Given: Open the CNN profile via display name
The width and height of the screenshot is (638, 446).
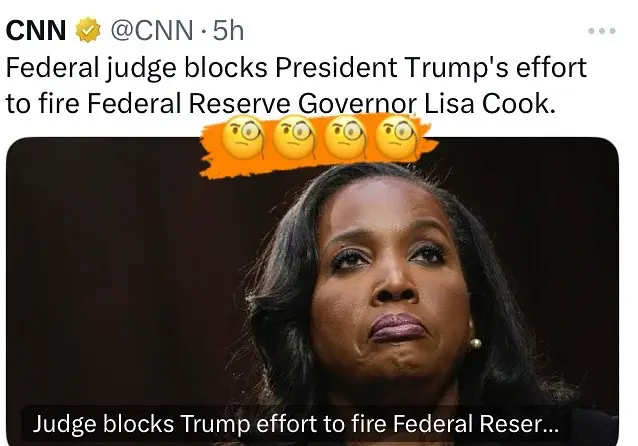Looking at the screenshot, I should click(x=36, y=31).
